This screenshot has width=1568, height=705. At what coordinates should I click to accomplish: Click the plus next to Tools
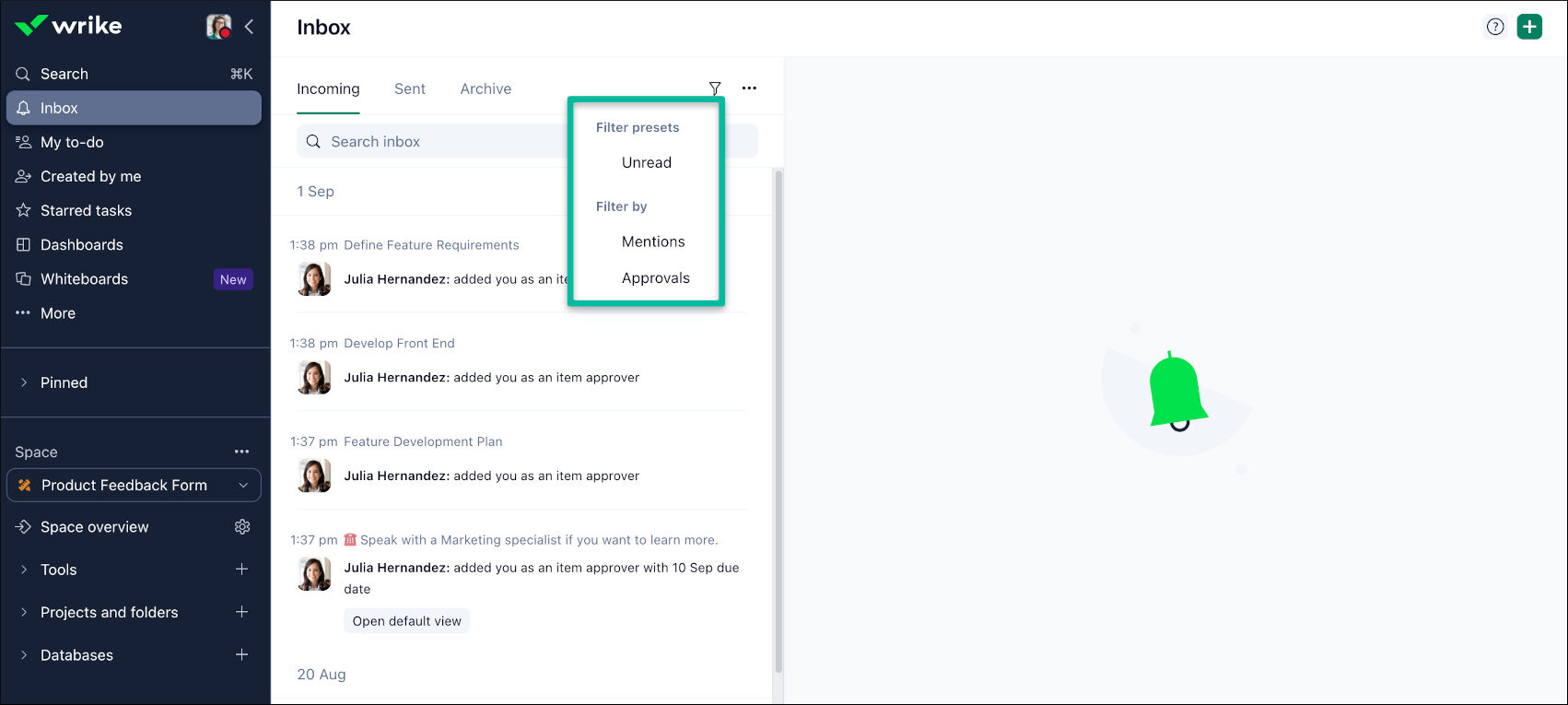[241, 570]
